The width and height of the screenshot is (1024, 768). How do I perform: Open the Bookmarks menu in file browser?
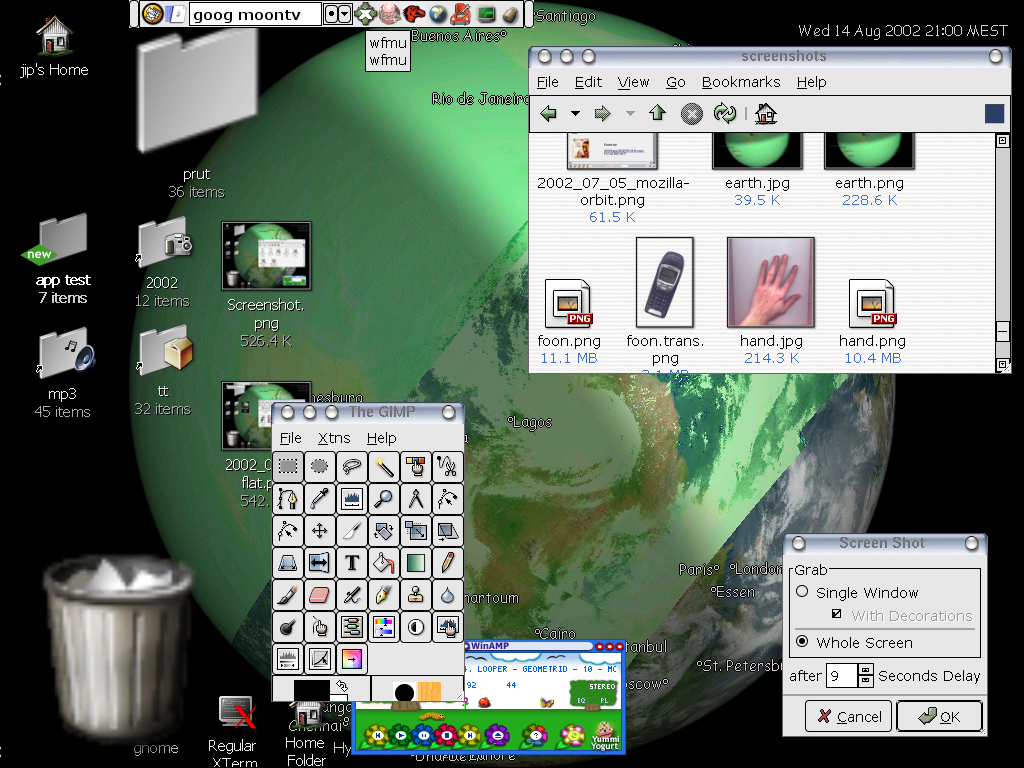(740, 82)
